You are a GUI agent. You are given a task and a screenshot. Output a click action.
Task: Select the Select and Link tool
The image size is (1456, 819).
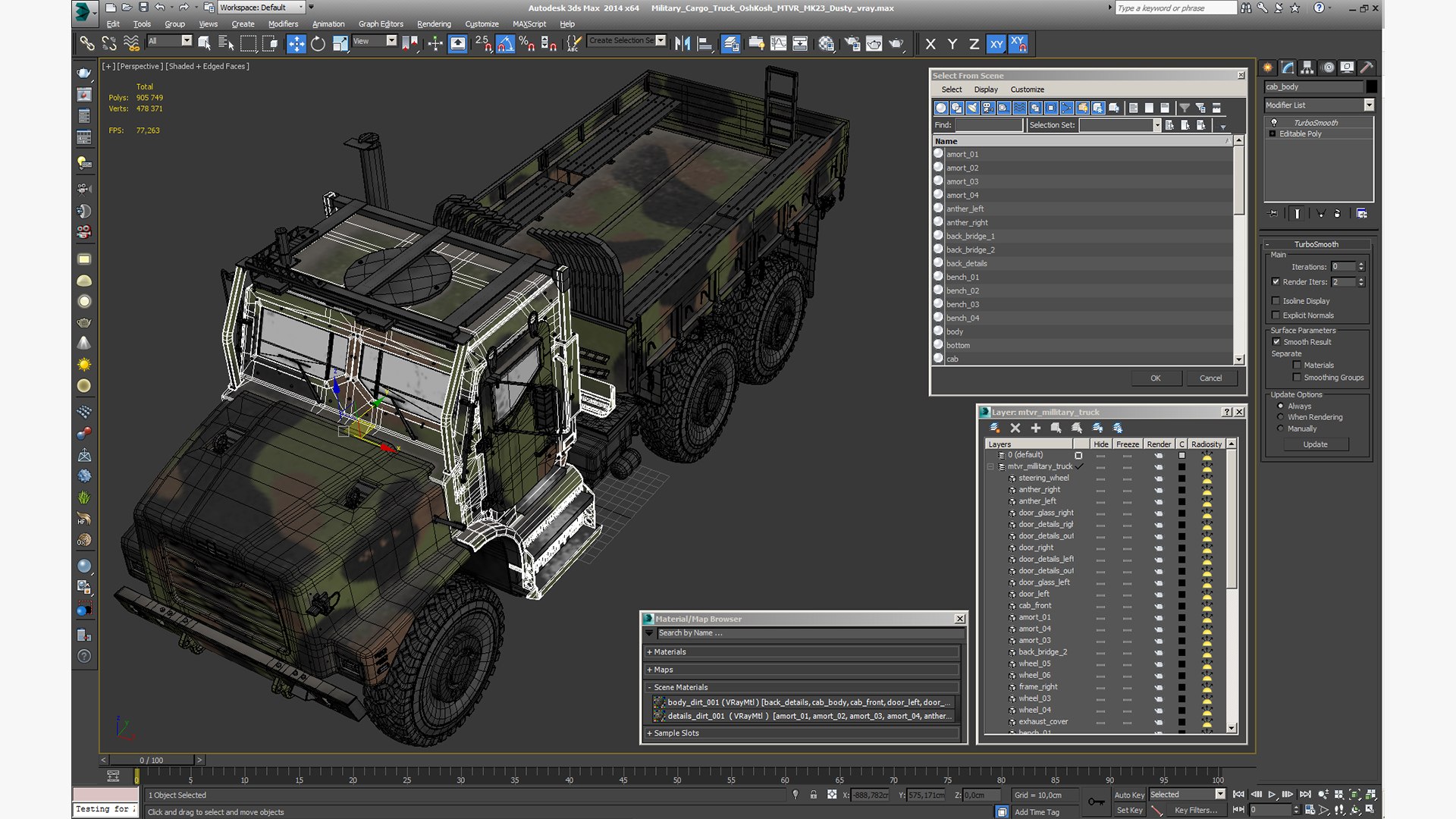coord(86,44)
